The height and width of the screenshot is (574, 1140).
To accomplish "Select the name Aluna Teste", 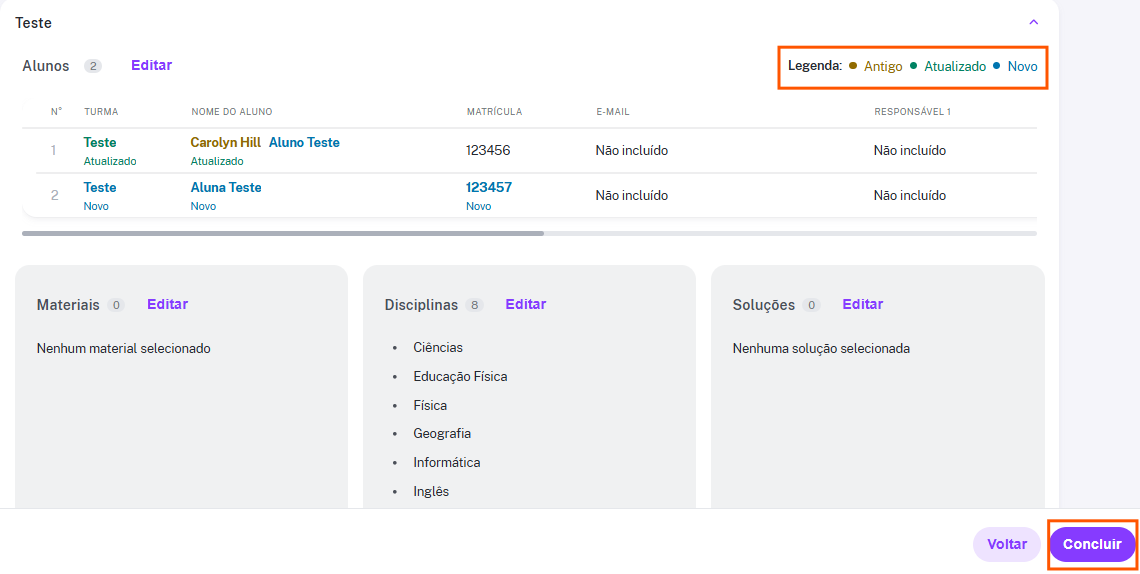I will tap(226, 187).
